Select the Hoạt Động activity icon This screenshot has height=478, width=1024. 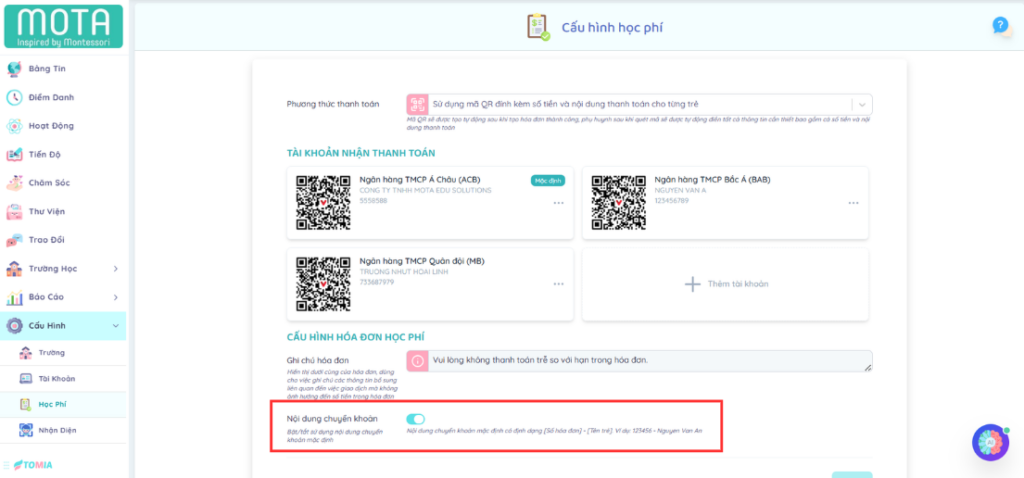coord(14,126)
